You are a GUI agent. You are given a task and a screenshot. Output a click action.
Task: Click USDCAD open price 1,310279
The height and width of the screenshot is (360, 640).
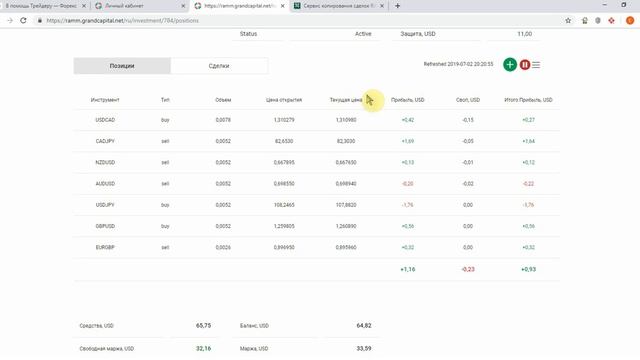click(284, 120)
